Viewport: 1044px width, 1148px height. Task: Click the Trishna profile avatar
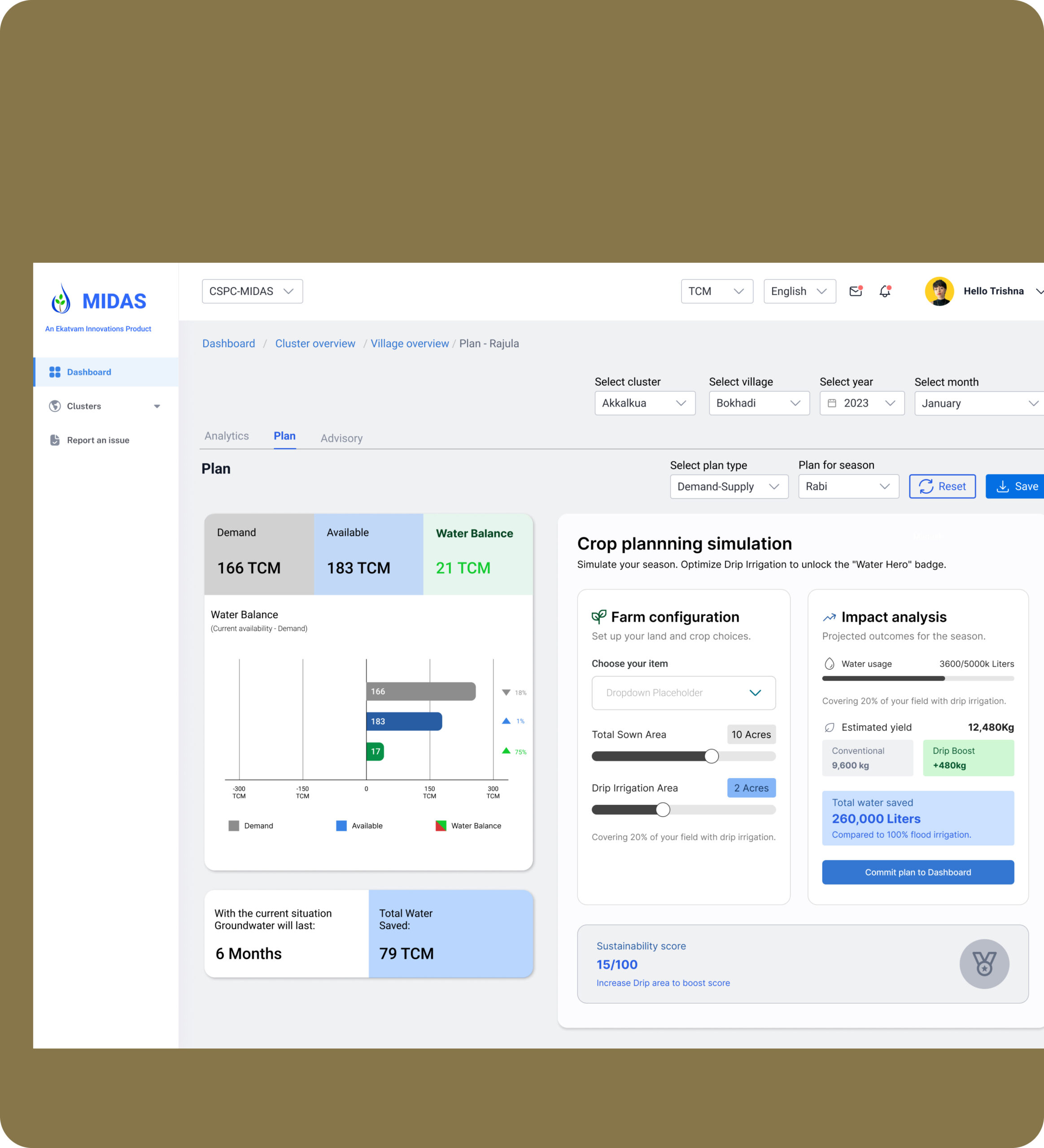pyautogui.click(x=939, y=291)
